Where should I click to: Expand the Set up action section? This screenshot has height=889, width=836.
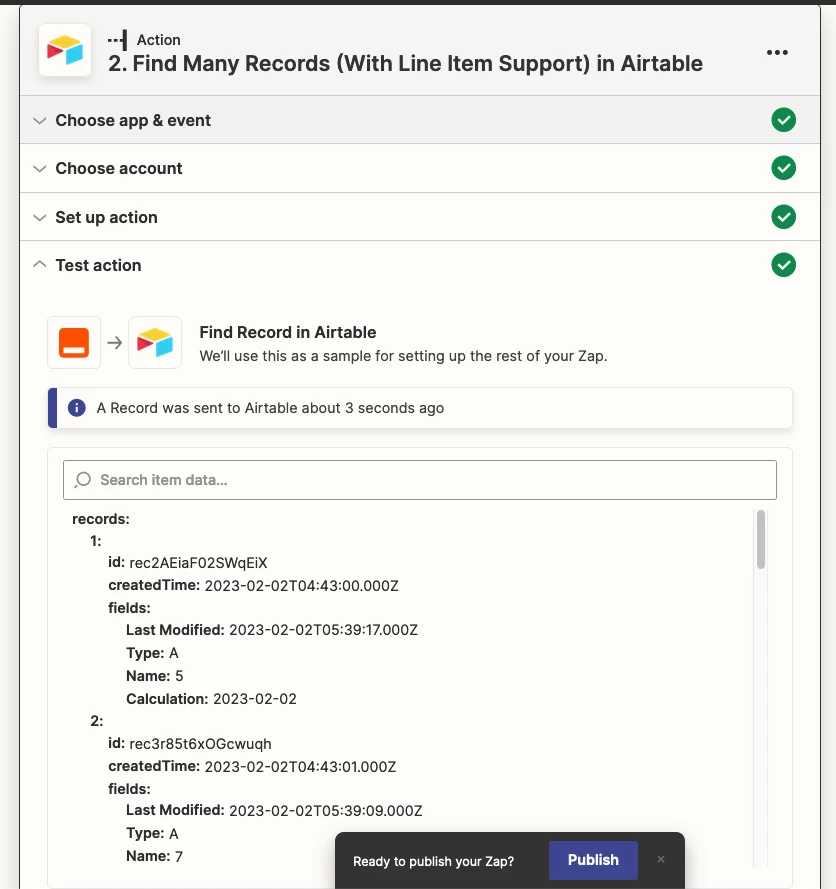point(420,217)
